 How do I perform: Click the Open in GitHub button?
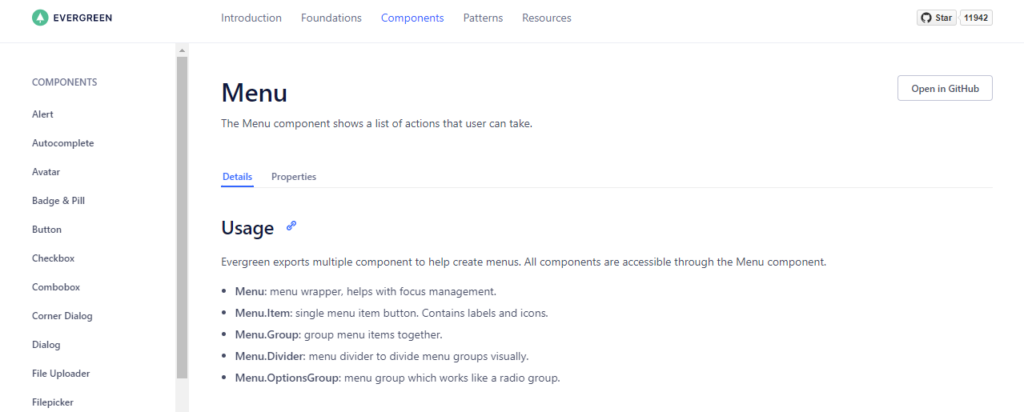click(945, 88)
